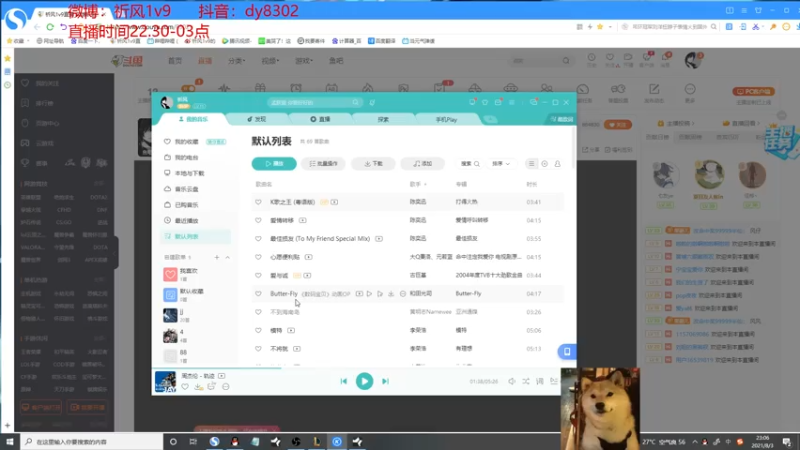800x450 pixels.
Task: Open desktop lyrics icon in Kugou player bar
Action: click(540, 381)
